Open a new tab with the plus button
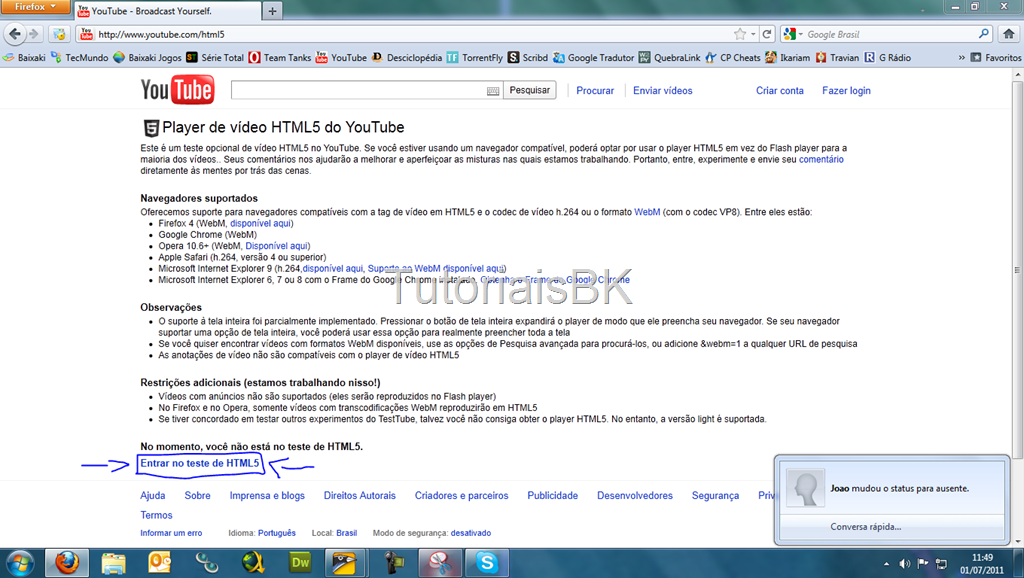Image resolution: width=1024 pixels, height=578 pixels. click(272, 11)
